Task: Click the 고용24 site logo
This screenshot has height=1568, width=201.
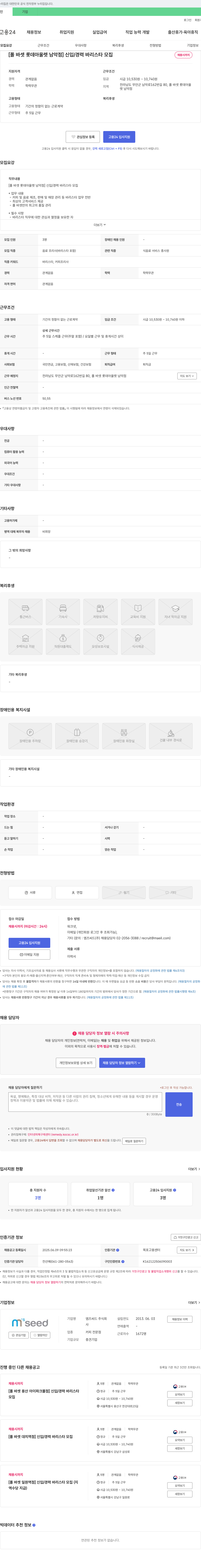Action: click(x=8, y=32)
